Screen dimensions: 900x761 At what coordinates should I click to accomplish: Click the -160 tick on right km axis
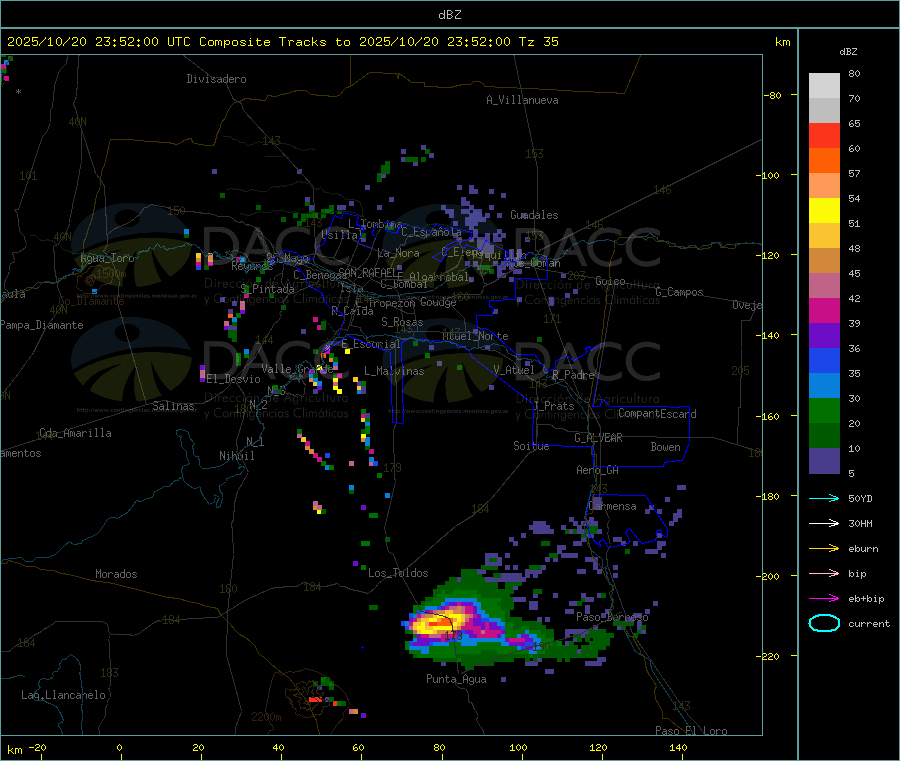pos(770,416)
